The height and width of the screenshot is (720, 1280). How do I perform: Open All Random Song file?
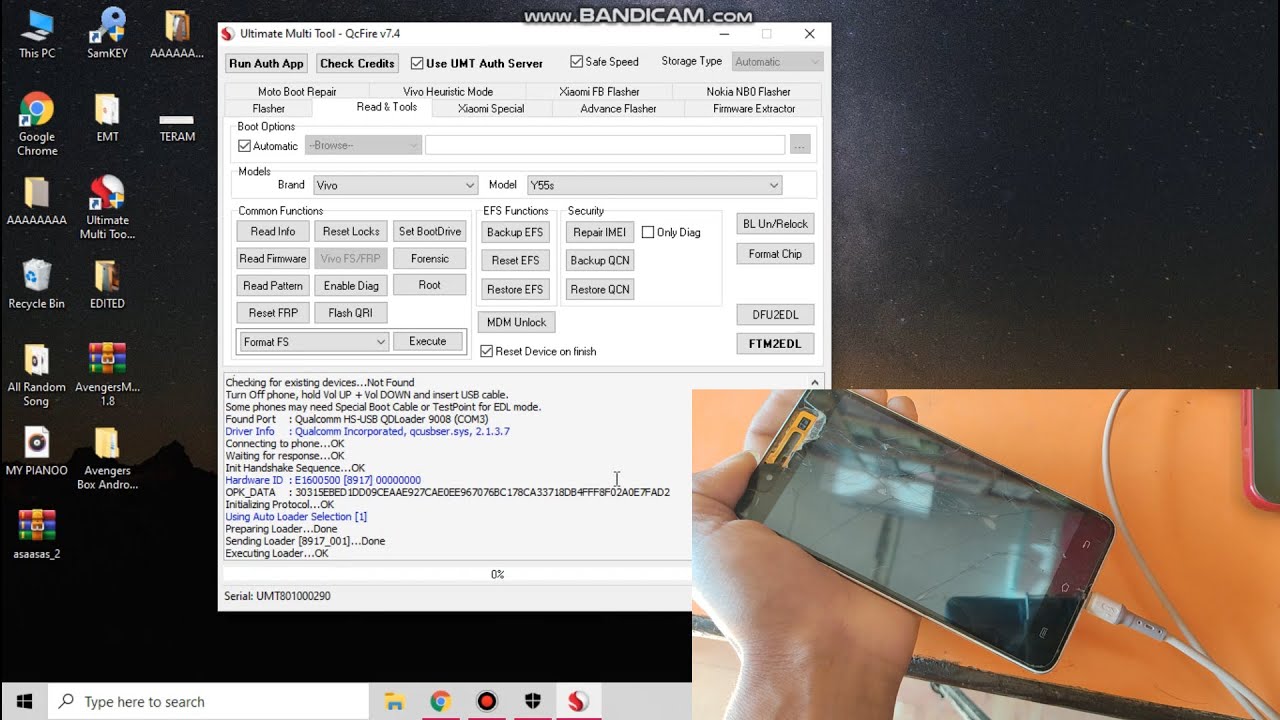coord(37,374)
